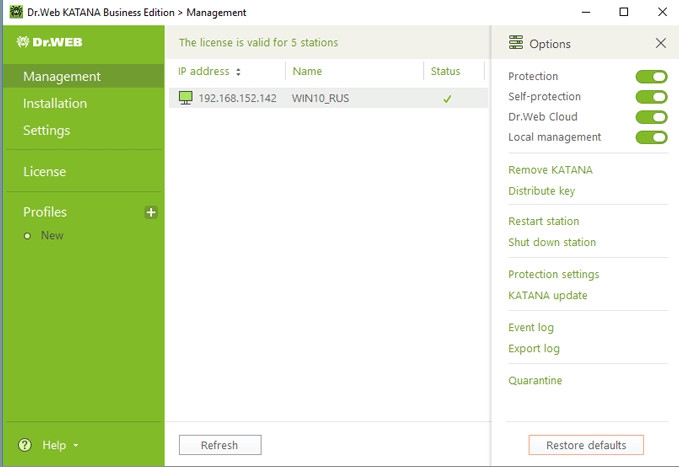
Task: Click the Self-protection label text
Action: coord(544,97)
